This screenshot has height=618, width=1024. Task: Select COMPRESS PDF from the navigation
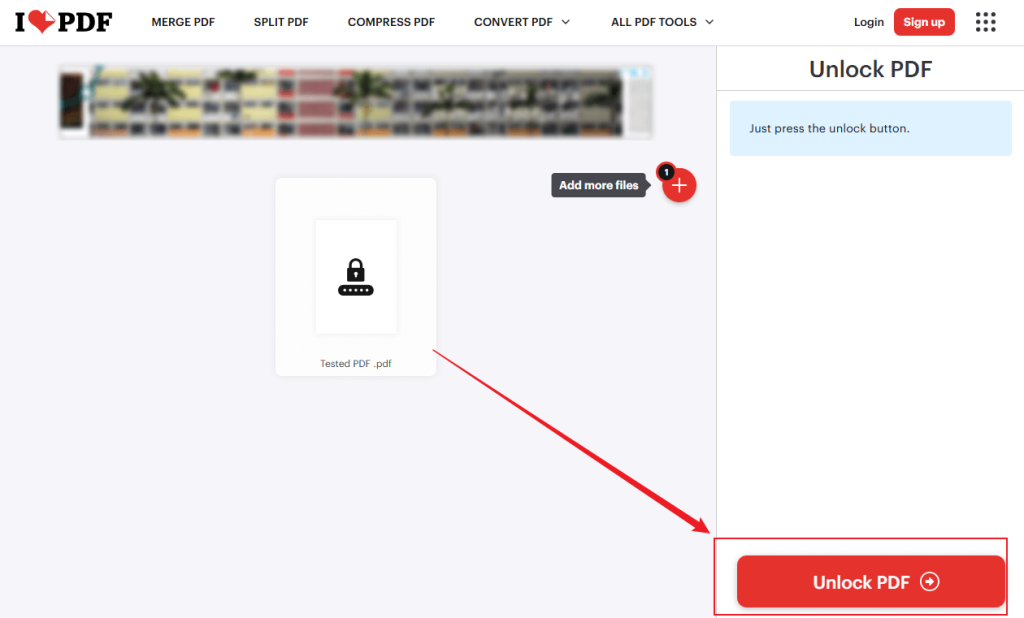pyautogui.click(x=391, y=21)
